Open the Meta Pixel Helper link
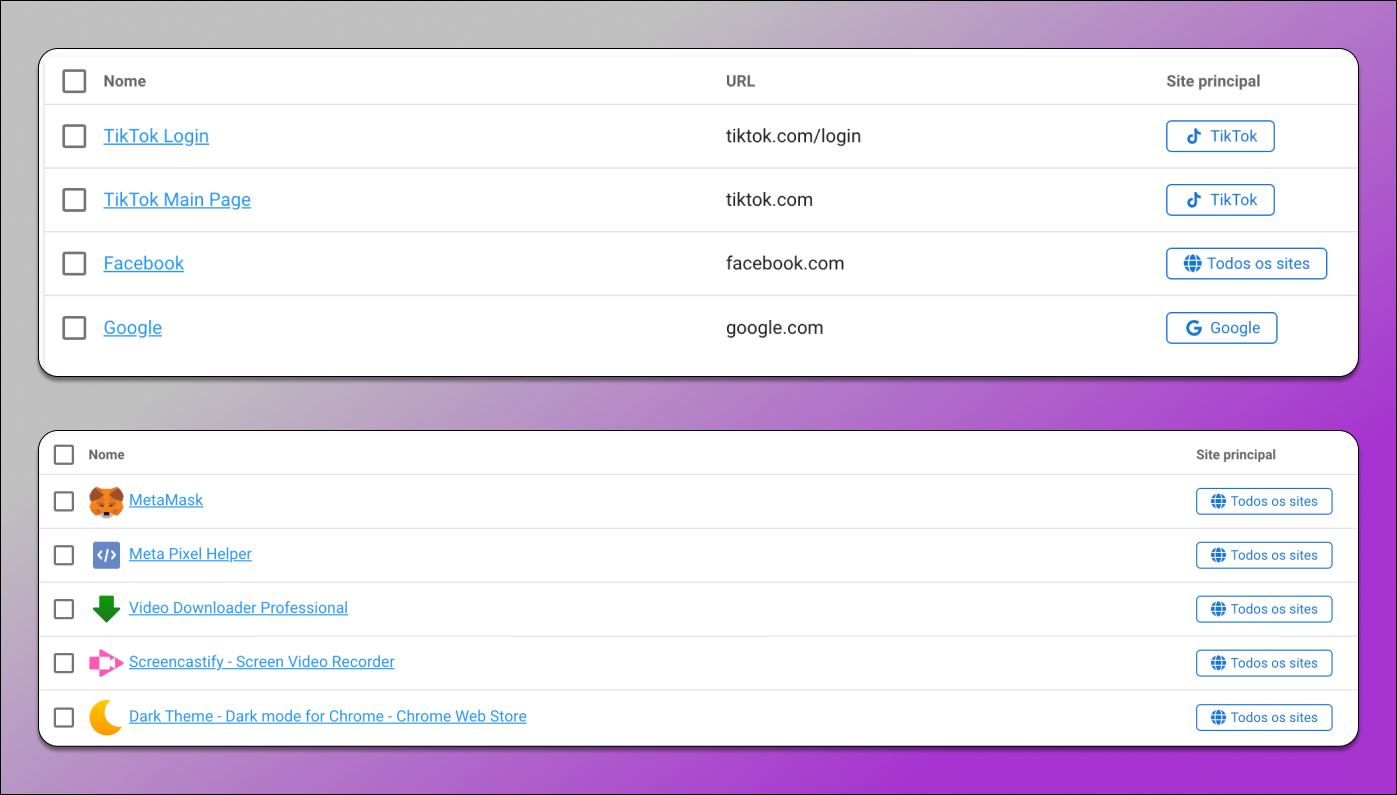 point(190,554)
